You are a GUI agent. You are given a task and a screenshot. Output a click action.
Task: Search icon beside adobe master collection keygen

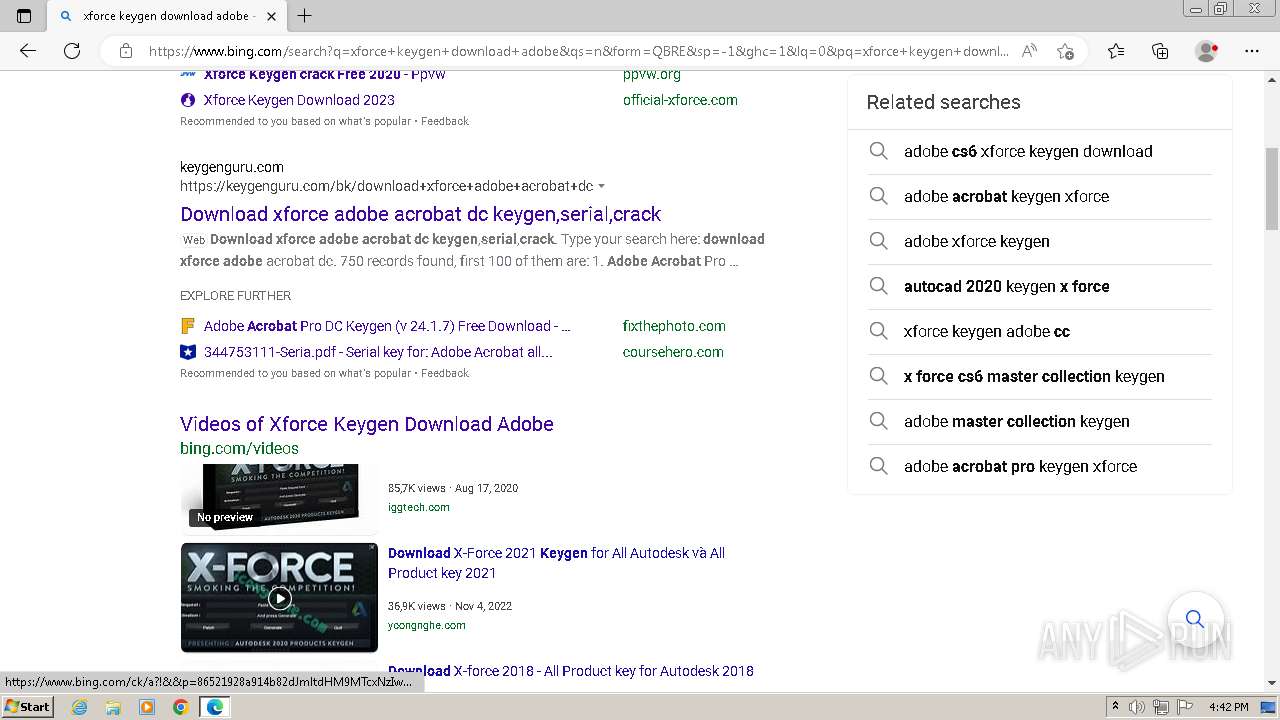(878, 421)
